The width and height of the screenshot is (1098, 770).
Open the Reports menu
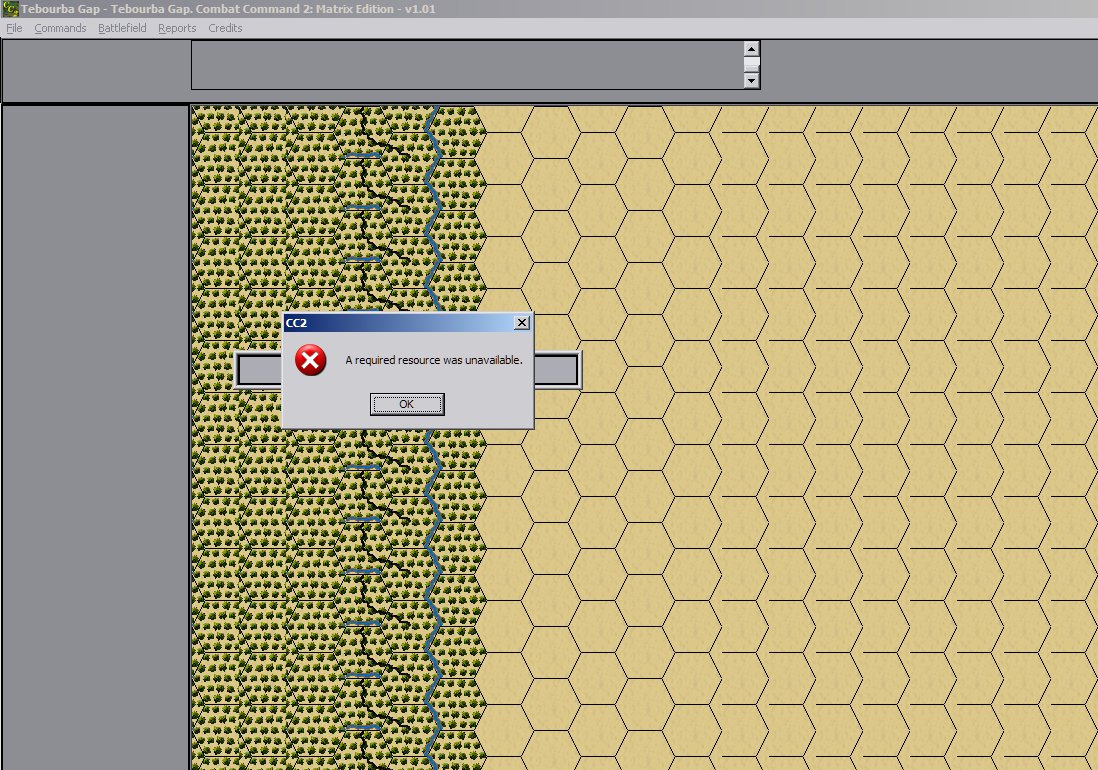point(176,28)
